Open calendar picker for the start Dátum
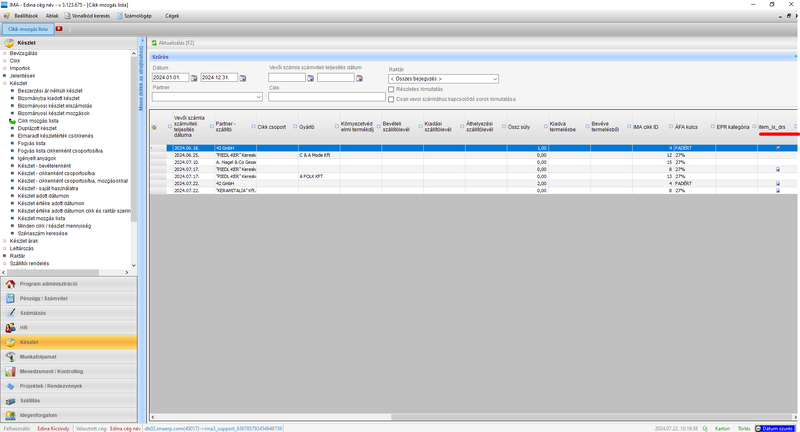Viewport: 800px width, 432px height. 194,78
